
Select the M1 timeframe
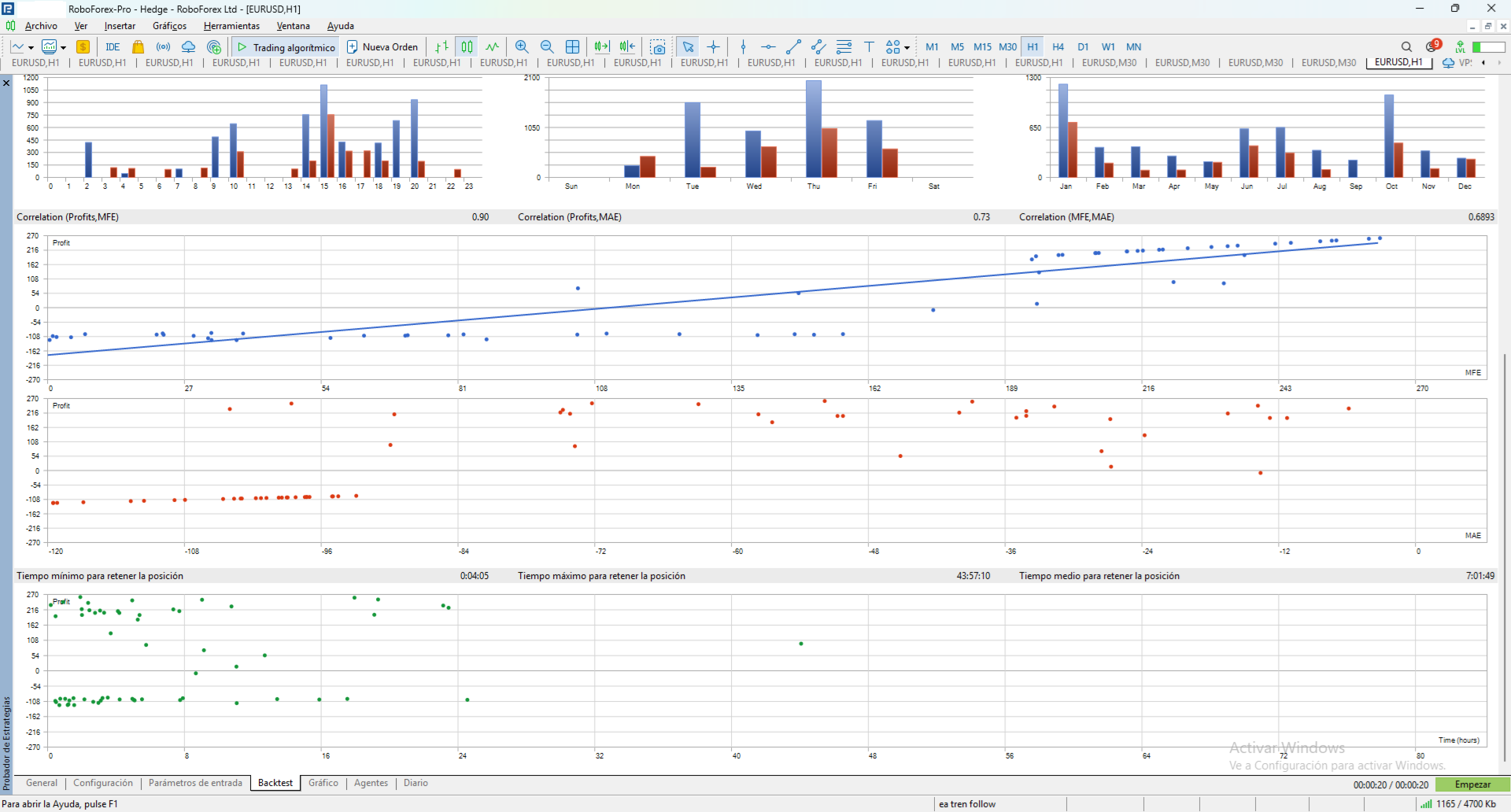pyautogui.click(x=932, y=47)
